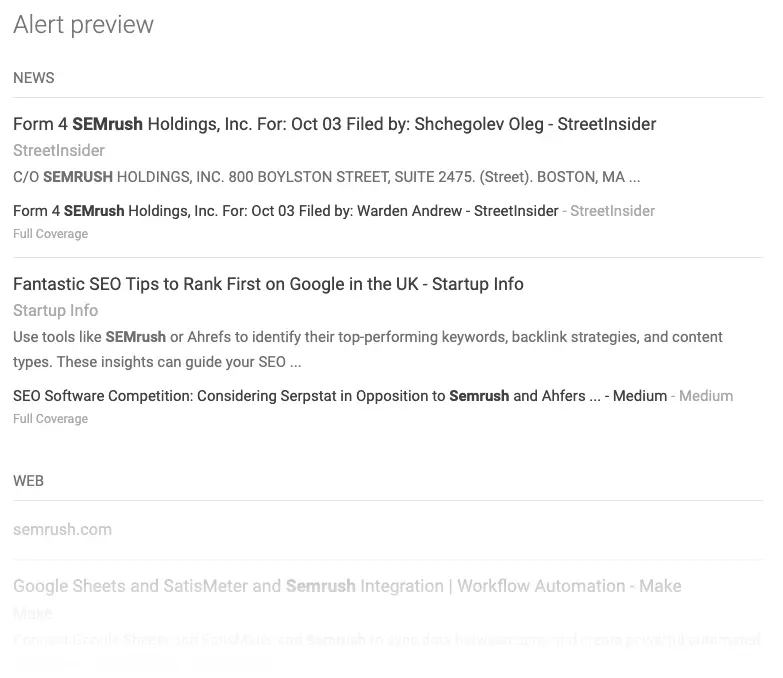
Task: Open Full Coverage below the Serpstat article
Action: click(50, 419)
